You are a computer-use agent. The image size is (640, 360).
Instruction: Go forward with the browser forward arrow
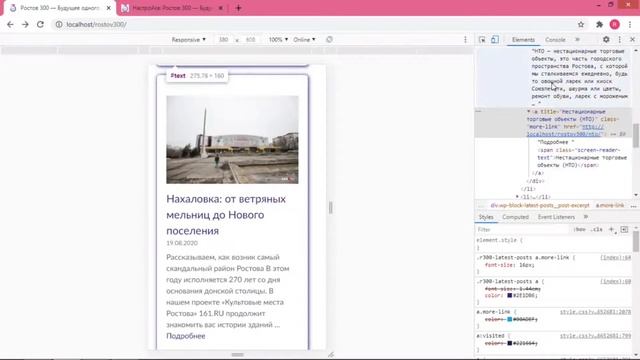pyautogui.click(x=25, y=24)
